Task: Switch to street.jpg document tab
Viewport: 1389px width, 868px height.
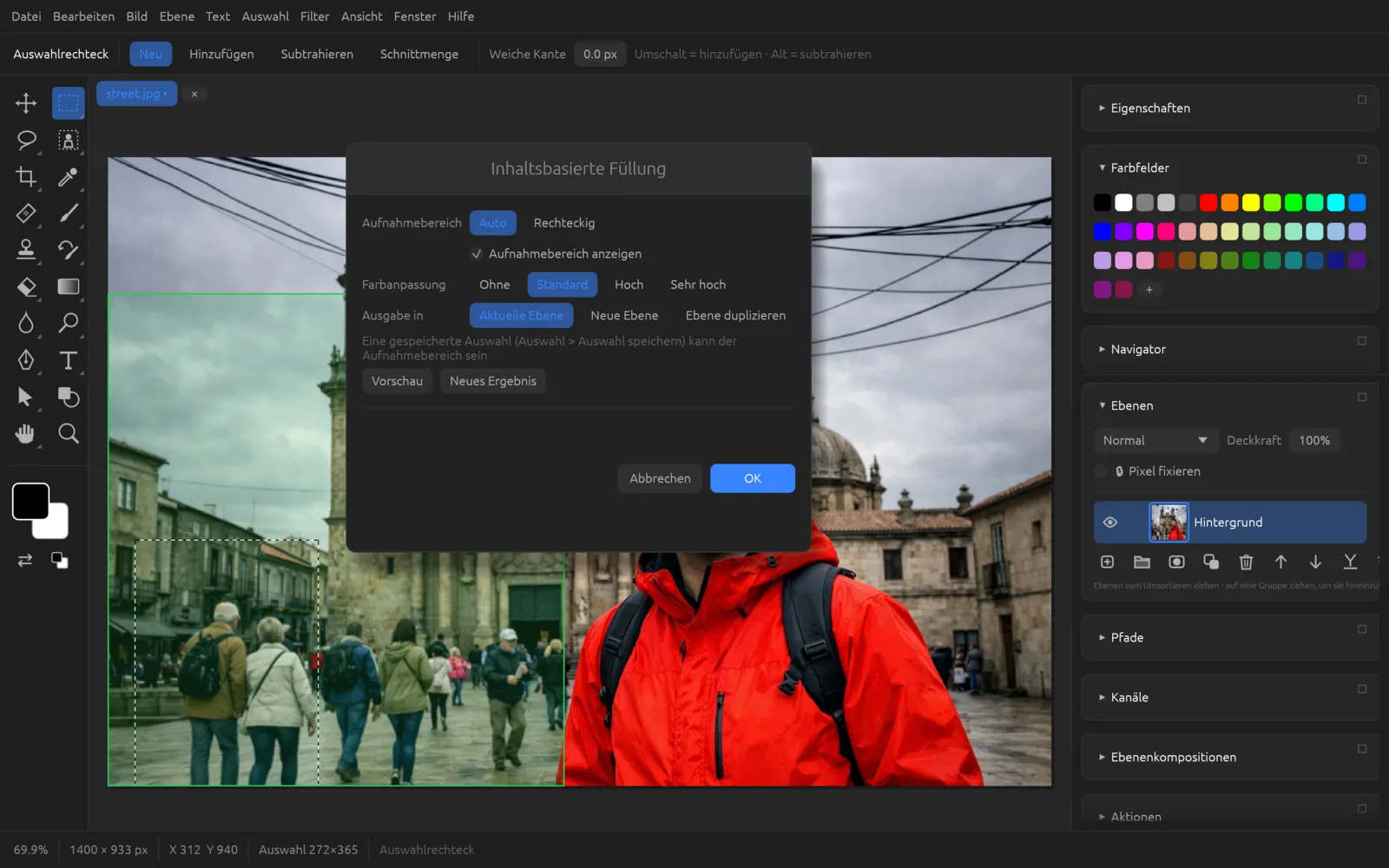Action: (136, 94)
